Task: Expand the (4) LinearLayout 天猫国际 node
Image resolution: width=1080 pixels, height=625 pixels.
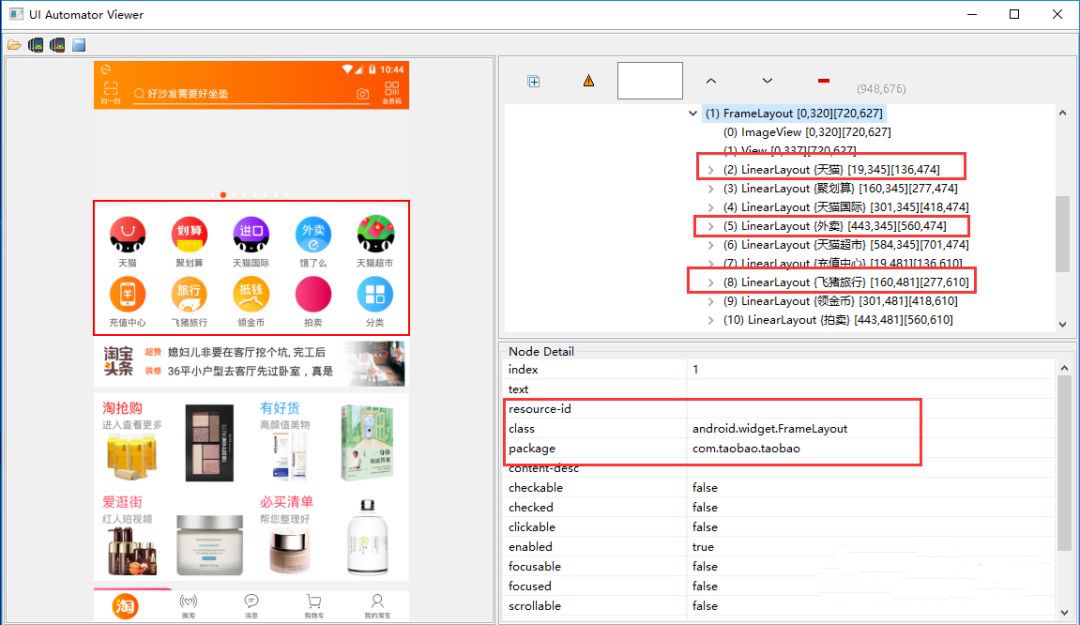Action: [x=710, y=207]
